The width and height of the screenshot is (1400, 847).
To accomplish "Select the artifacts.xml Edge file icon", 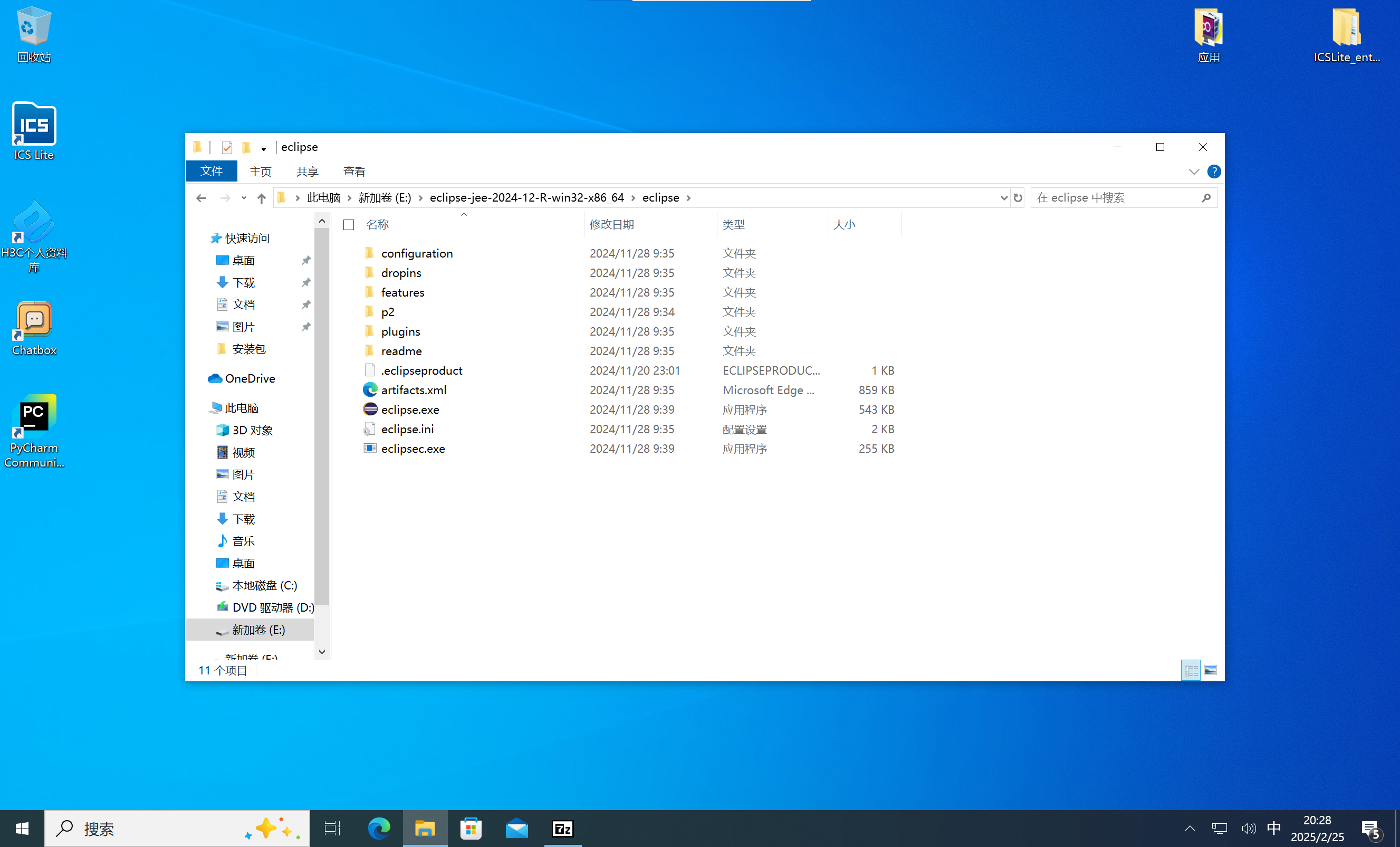I will (370, 390).
